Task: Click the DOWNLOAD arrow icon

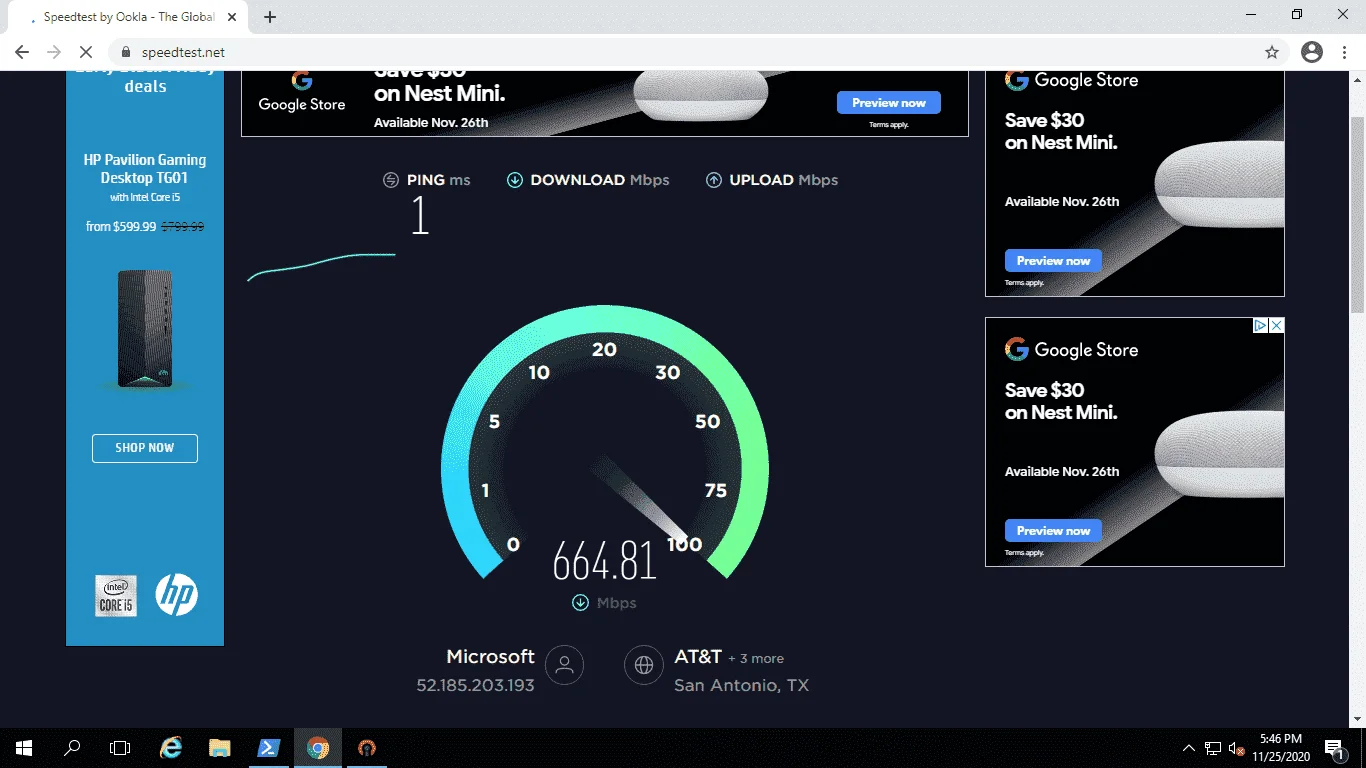Action: click(x=515, y=180)
